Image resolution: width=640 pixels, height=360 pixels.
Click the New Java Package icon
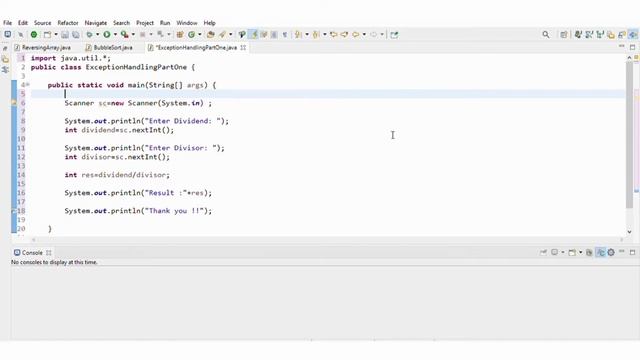pyautogui.click(x=180, y=35)
